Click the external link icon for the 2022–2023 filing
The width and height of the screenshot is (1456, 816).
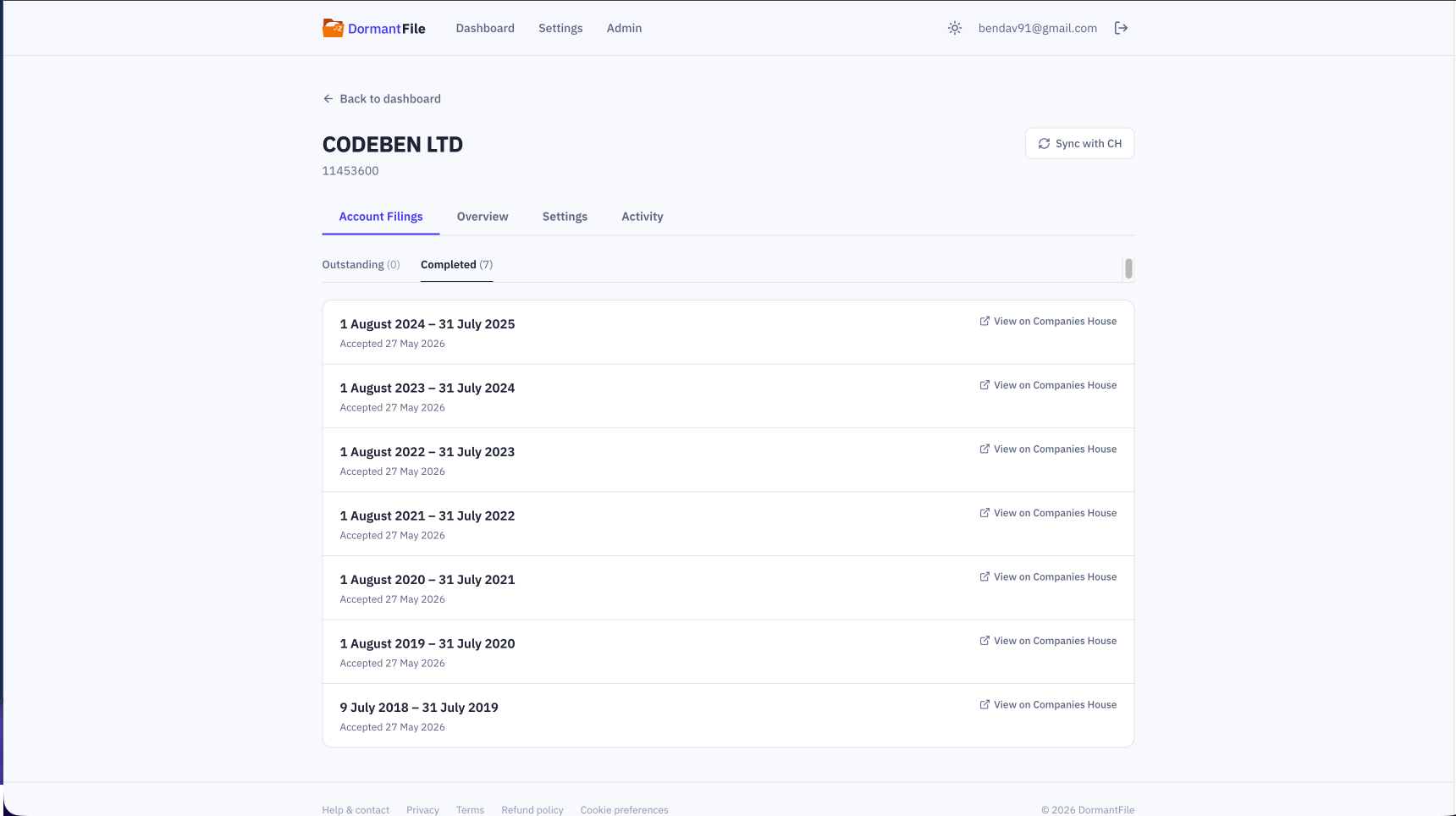tap(984, 449)
